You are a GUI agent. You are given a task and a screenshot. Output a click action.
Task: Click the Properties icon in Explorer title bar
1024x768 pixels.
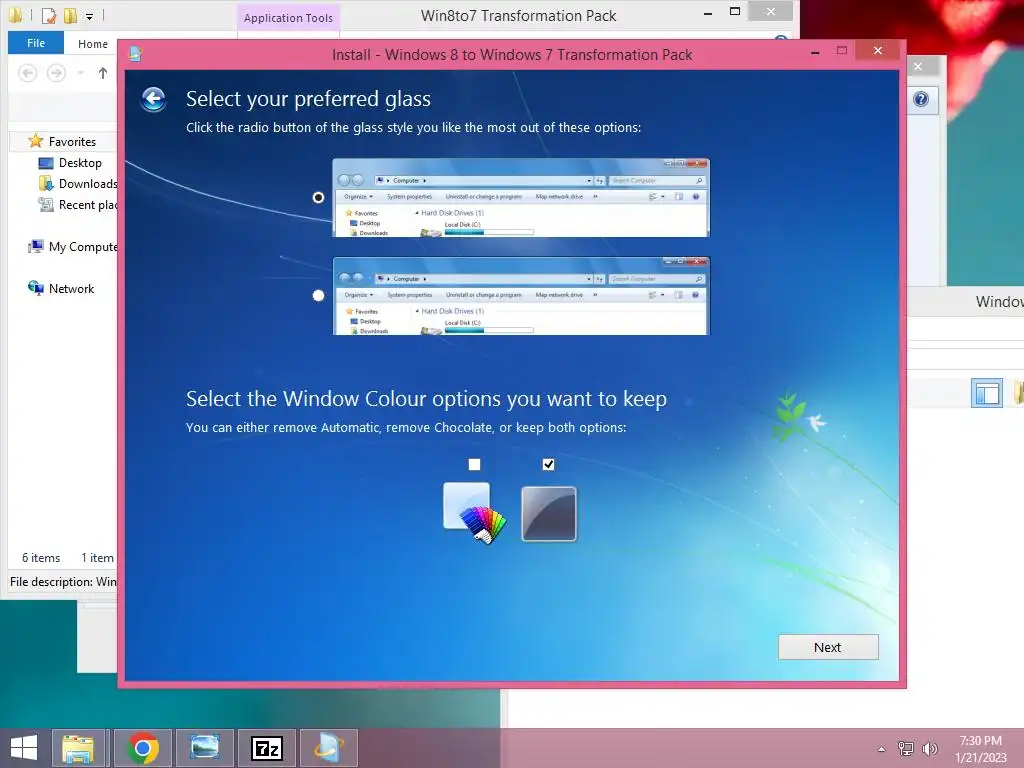(x=48, y=15)
